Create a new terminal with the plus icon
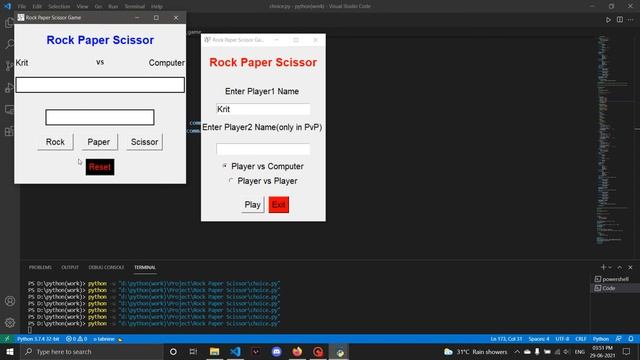This screenshot has width=640, height=360. coord(603,267)
